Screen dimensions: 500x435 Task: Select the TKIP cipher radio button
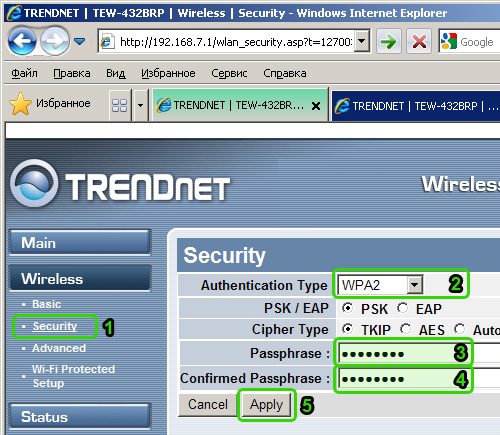(347, 329)
